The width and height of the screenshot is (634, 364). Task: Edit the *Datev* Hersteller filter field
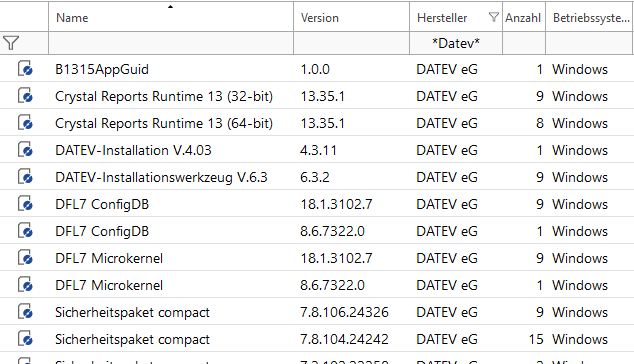click(456, 43)
